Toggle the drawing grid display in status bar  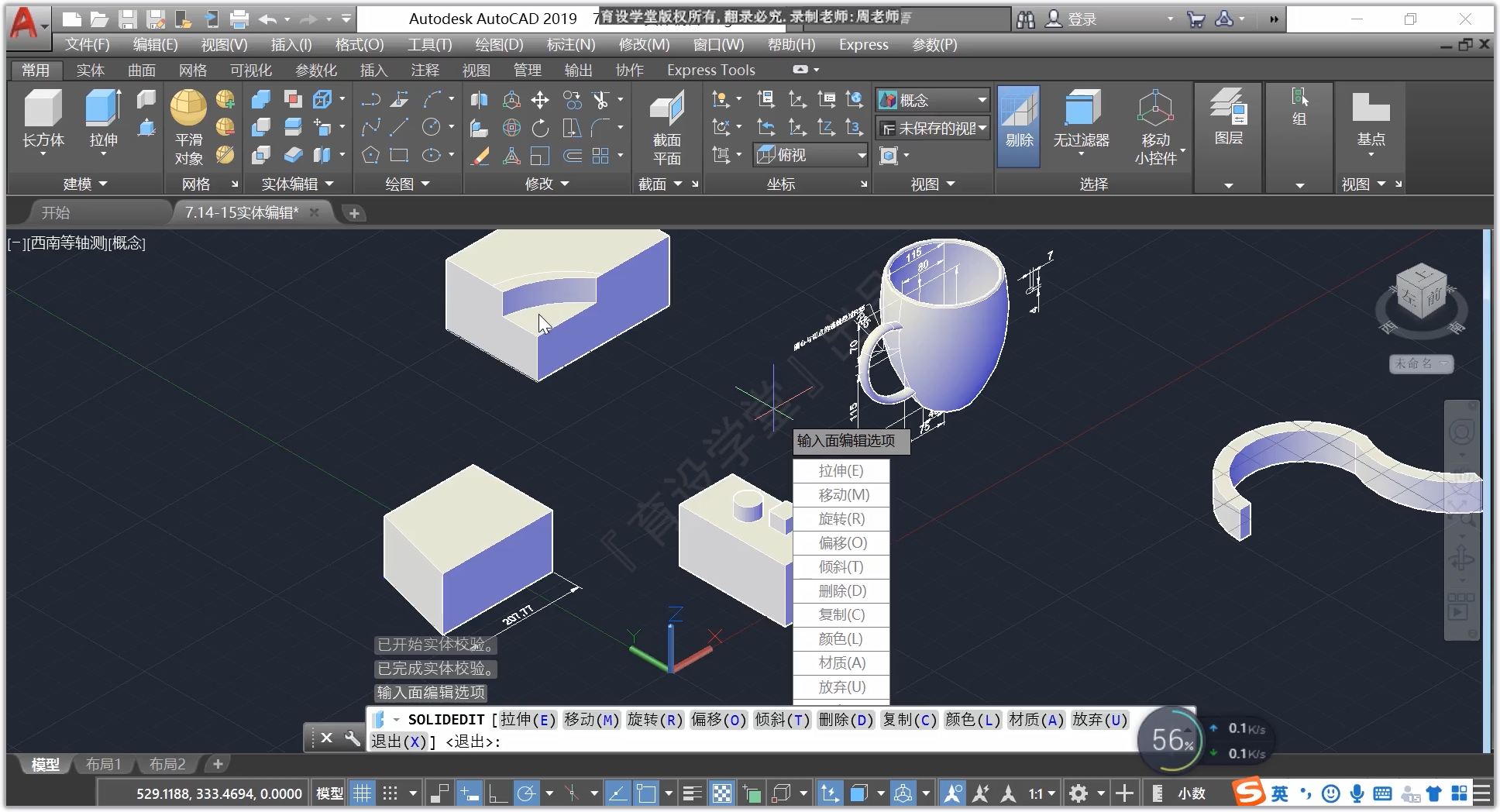[362, 793]
